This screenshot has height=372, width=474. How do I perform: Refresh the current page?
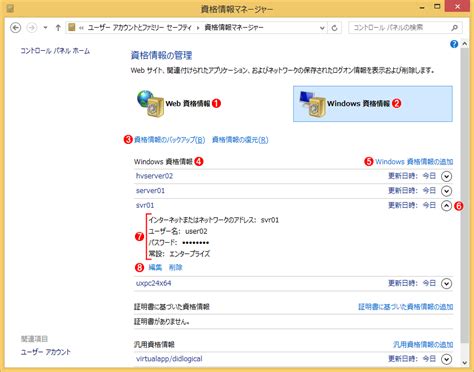(x=334, y=28)
